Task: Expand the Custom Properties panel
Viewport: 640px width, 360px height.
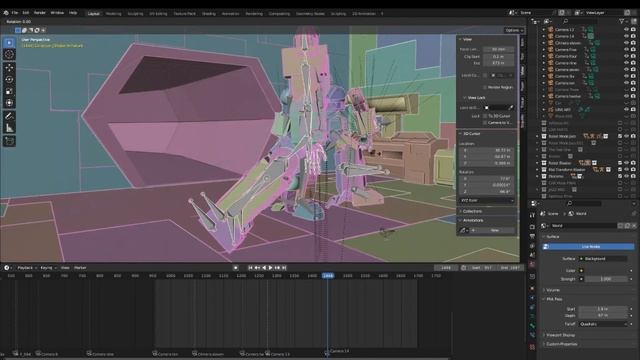Action: point(561,344)
